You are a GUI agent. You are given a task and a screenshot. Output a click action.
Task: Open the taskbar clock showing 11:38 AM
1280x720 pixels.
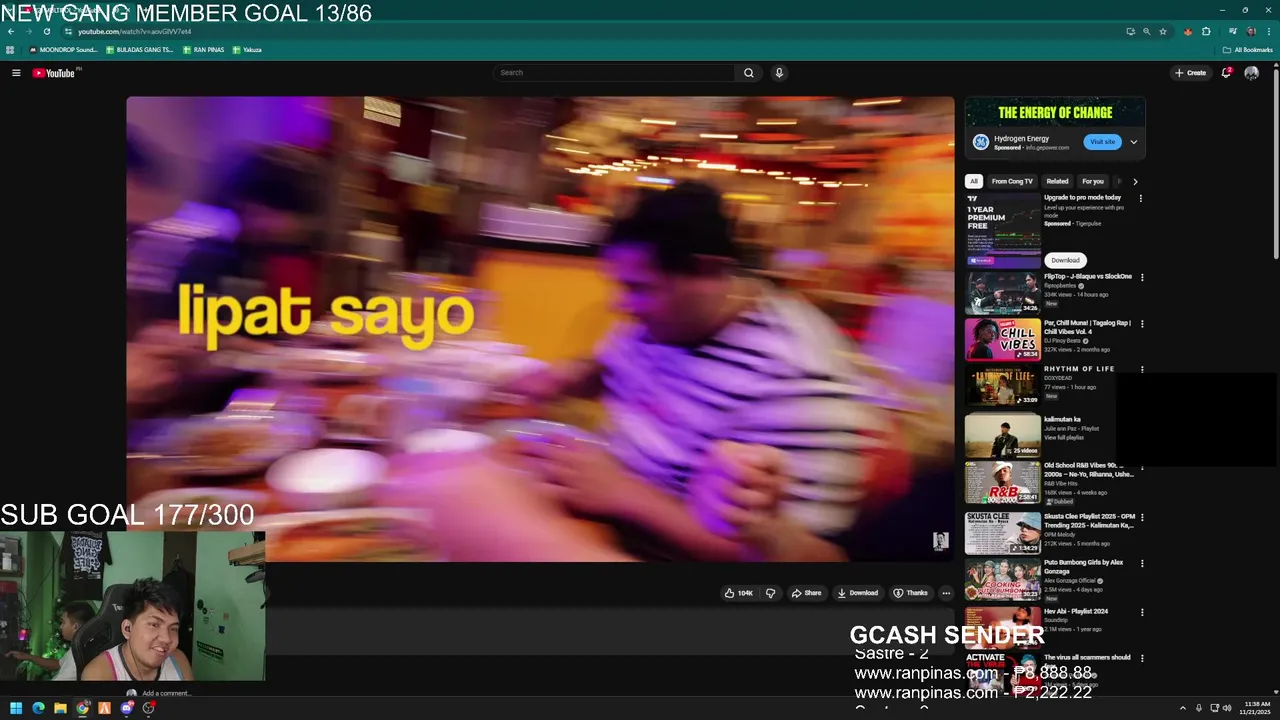coord(1257,708)
